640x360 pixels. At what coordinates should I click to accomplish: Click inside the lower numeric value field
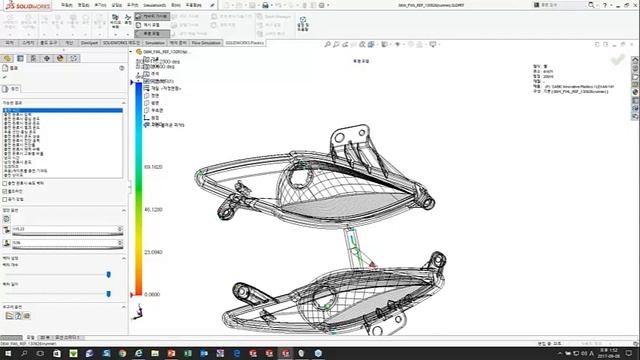tap(64, 243)
